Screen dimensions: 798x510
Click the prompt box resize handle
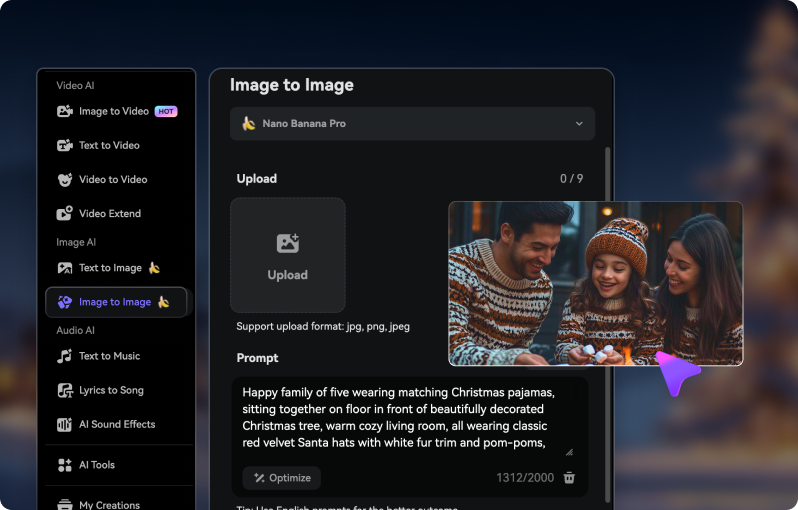[x=569, y=452]
